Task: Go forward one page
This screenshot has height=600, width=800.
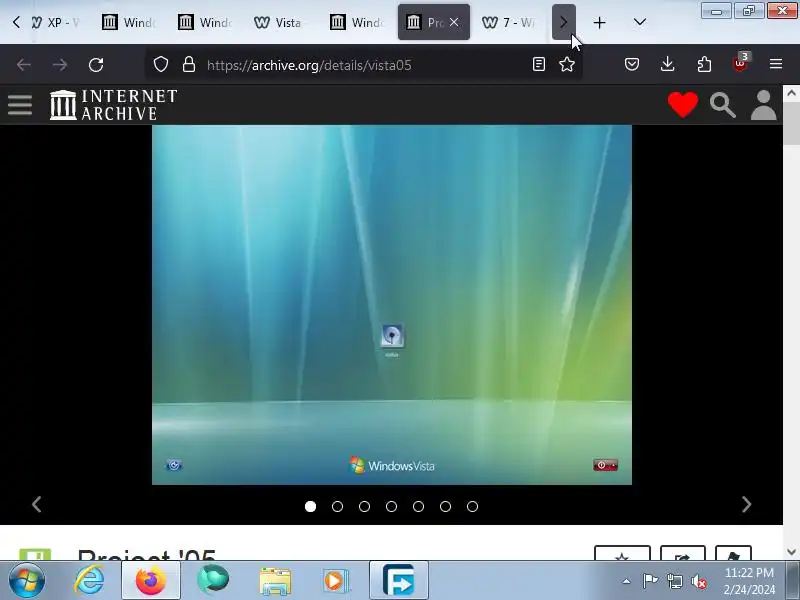Action: click(60, 65)
